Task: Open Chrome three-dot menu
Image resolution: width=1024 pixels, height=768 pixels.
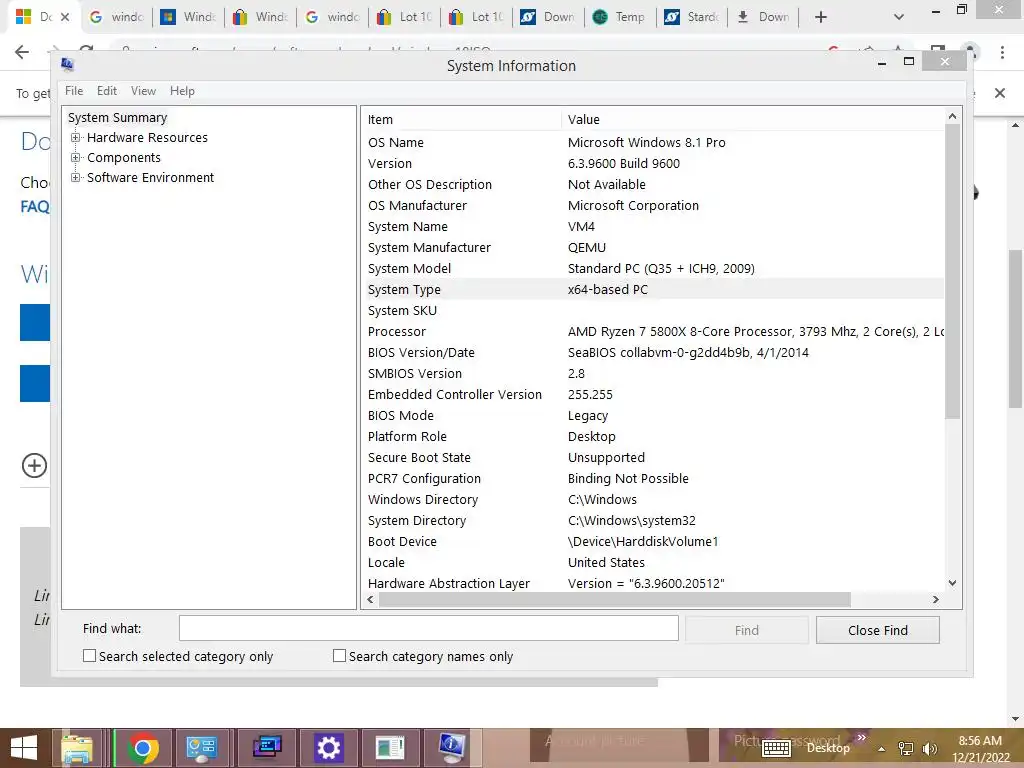Action: [x=1002, y=52]
